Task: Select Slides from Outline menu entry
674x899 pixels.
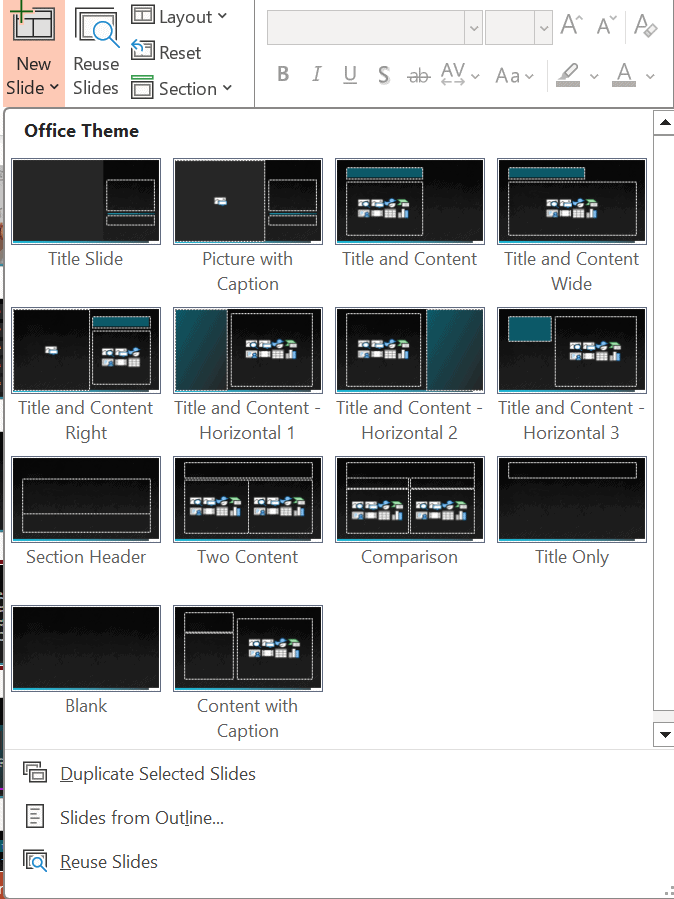Action: point(141,817)
